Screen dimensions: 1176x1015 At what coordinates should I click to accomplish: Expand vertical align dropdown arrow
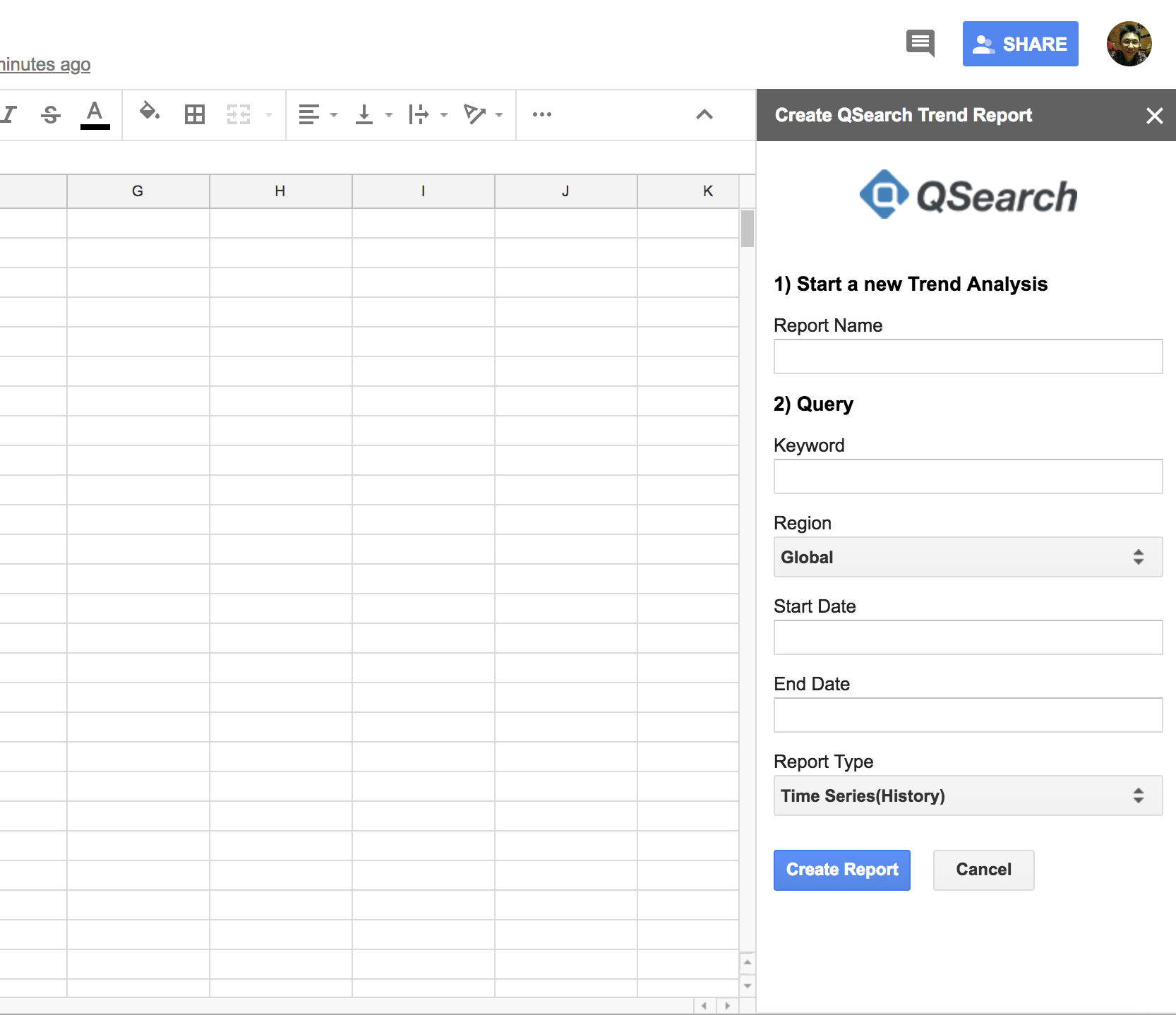389,114
